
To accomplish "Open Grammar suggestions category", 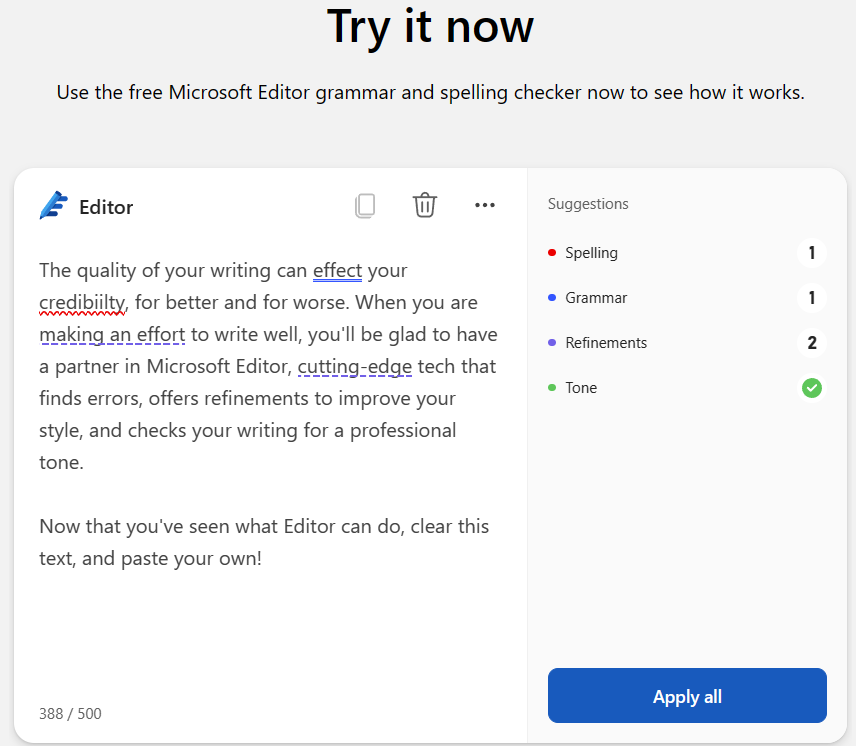I will click(x=687, y=298).
